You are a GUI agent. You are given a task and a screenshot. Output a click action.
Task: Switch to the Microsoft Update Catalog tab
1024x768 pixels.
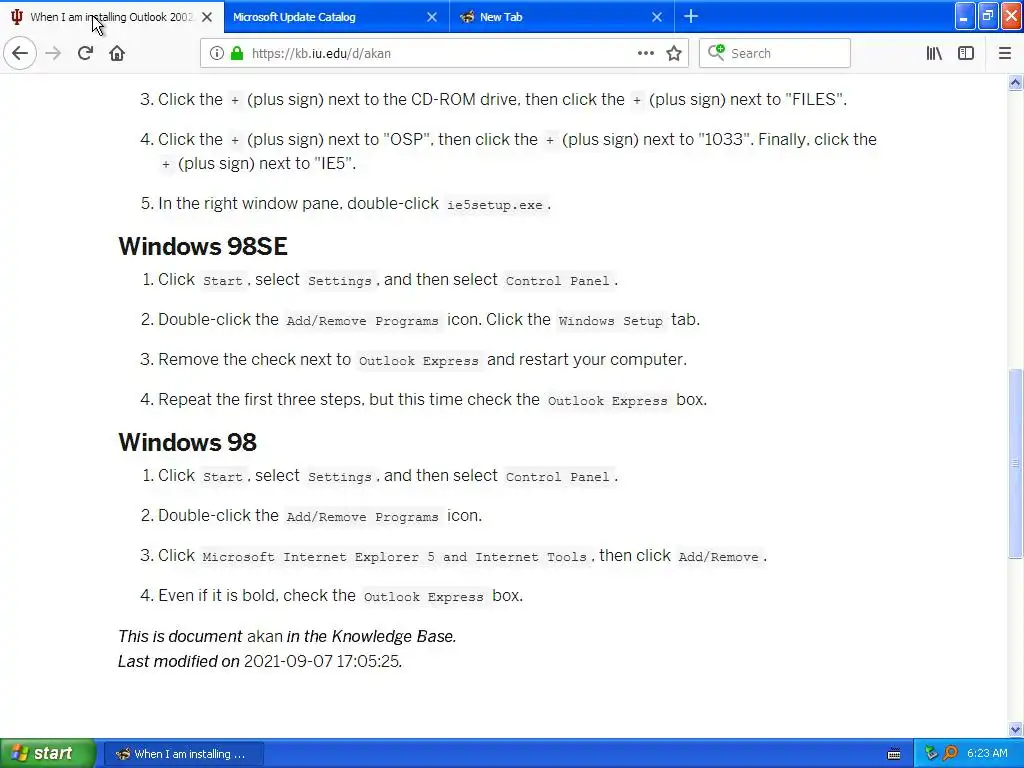tap(325, 17)
